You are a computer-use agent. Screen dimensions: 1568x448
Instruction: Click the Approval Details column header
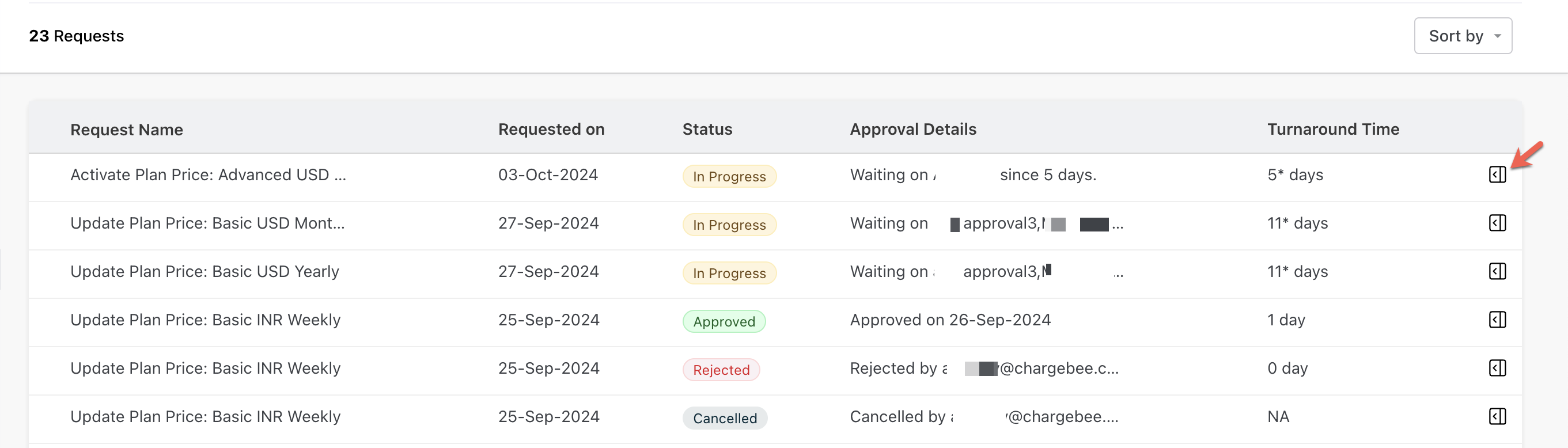[912, 129]
